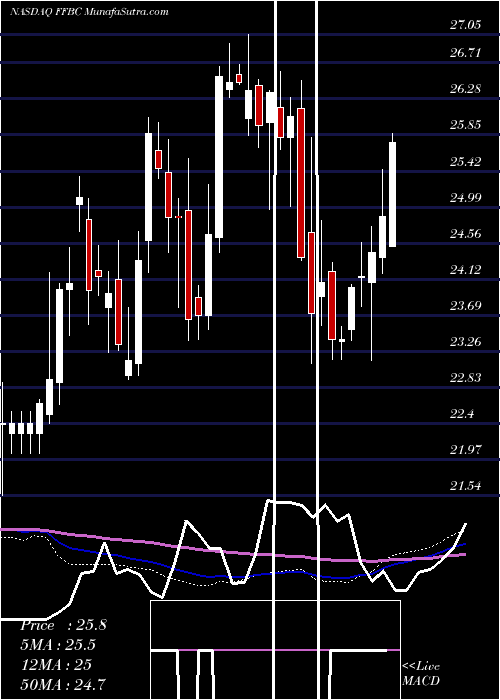Click the 50MA : 24.7 readout
Screen dimensions: 500x700
pyautogui.click(x=63, y=684)
